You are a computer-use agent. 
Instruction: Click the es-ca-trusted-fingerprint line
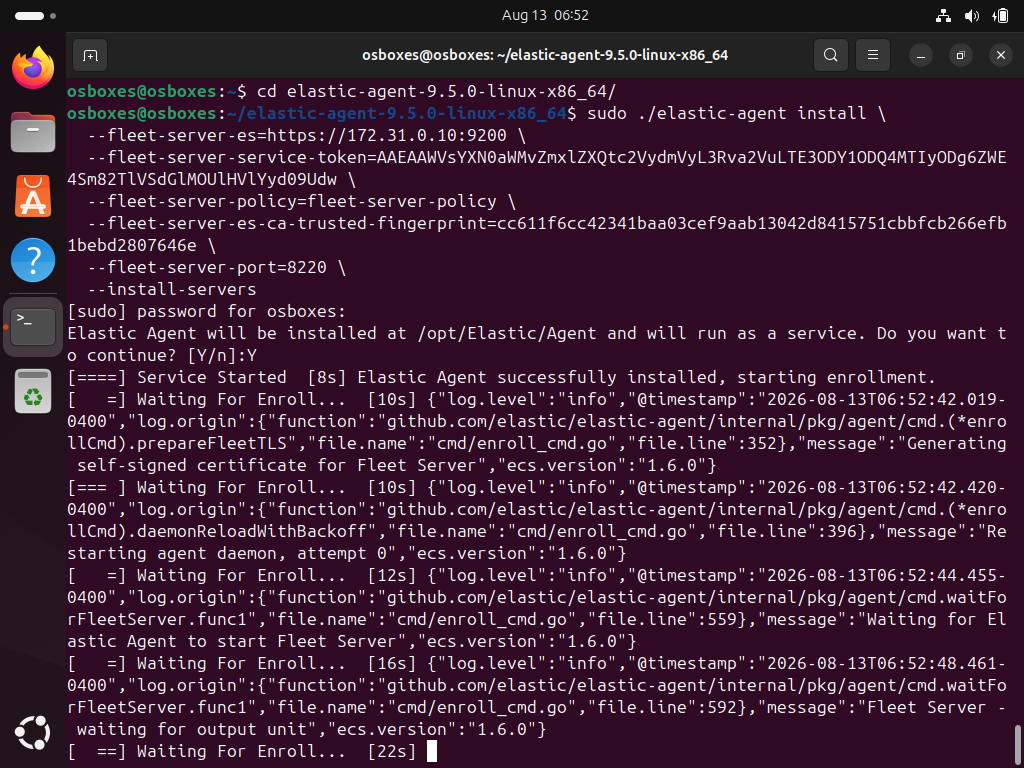(537, 234)
